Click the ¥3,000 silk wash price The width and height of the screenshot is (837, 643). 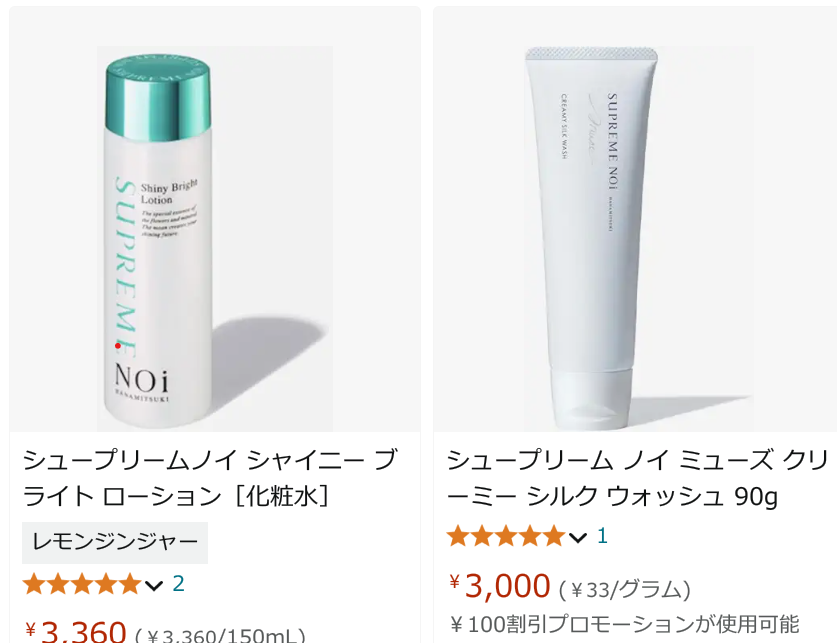point(500,585)
